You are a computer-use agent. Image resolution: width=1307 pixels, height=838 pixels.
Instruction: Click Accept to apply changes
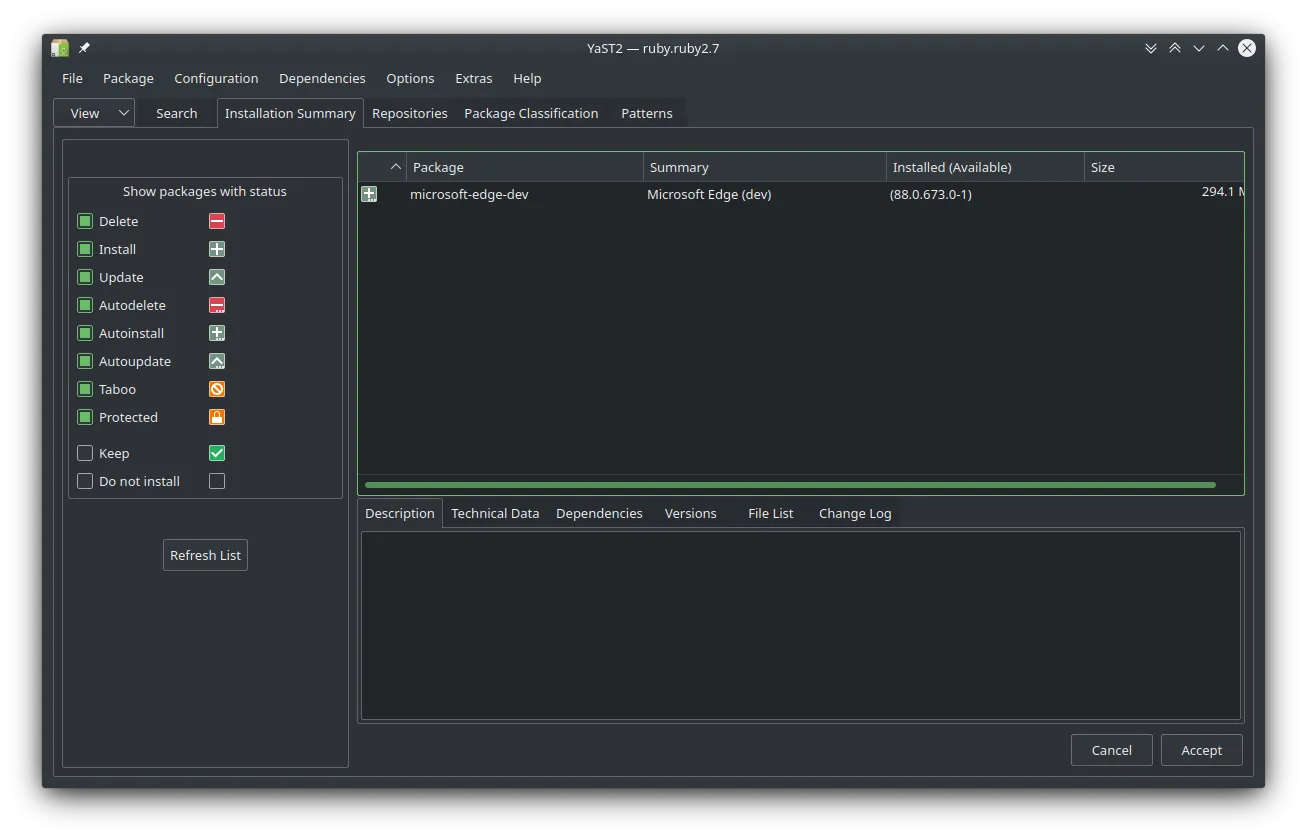1201,749
